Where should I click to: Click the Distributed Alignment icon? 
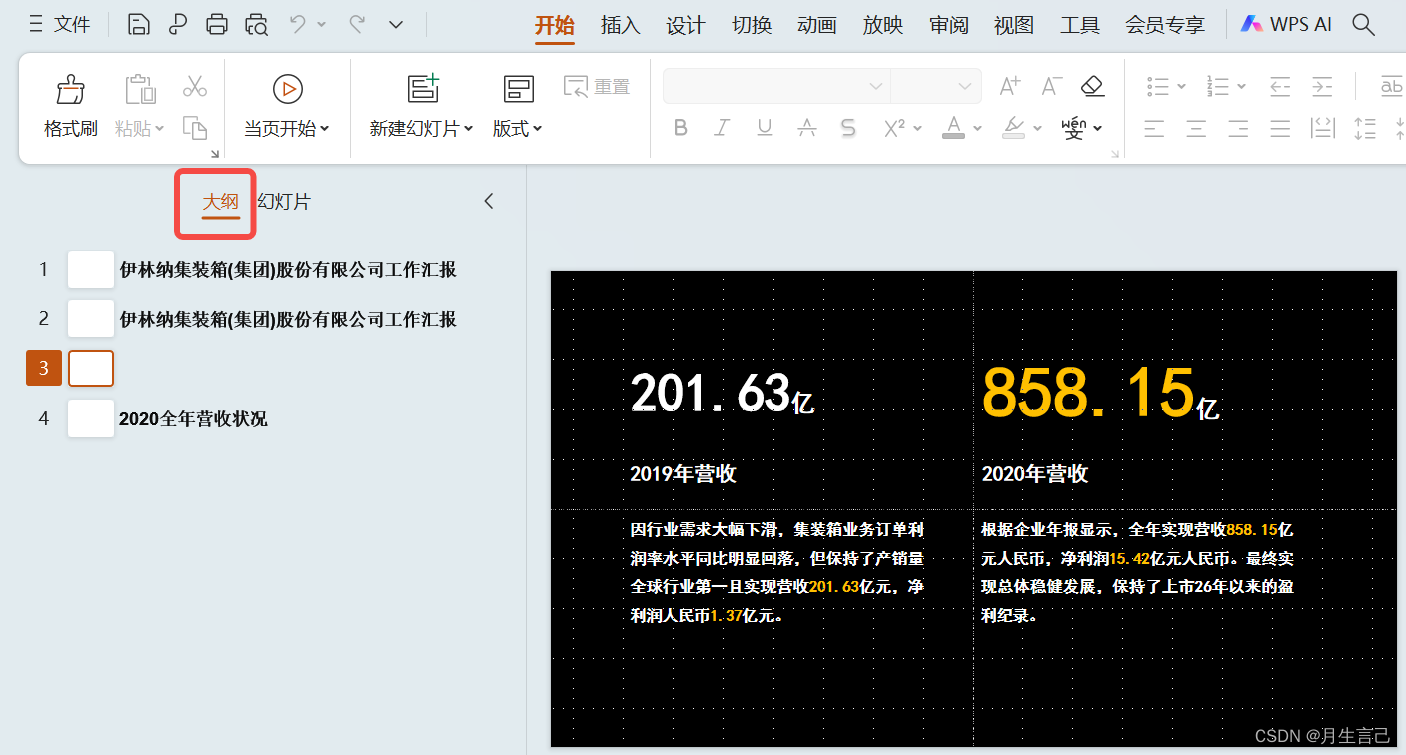pos(1323,128)
